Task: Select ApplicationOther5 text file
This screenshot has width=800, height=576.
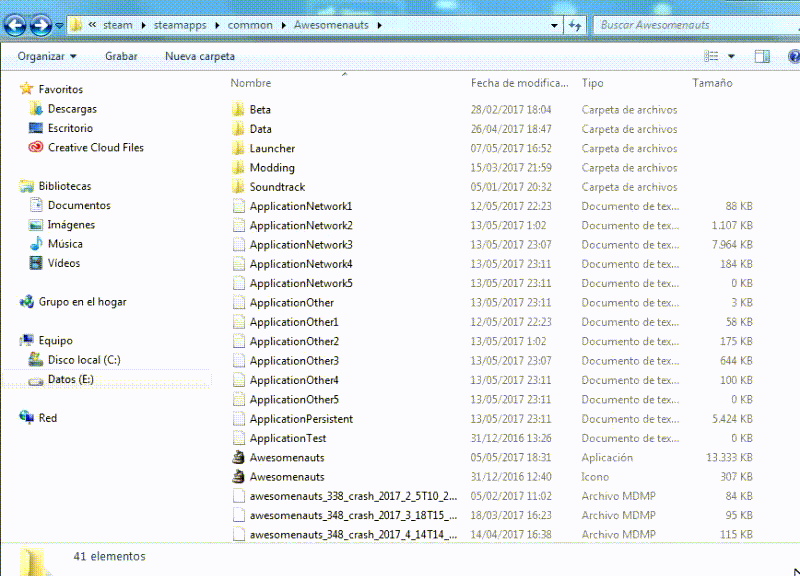Action: point(294,399)
